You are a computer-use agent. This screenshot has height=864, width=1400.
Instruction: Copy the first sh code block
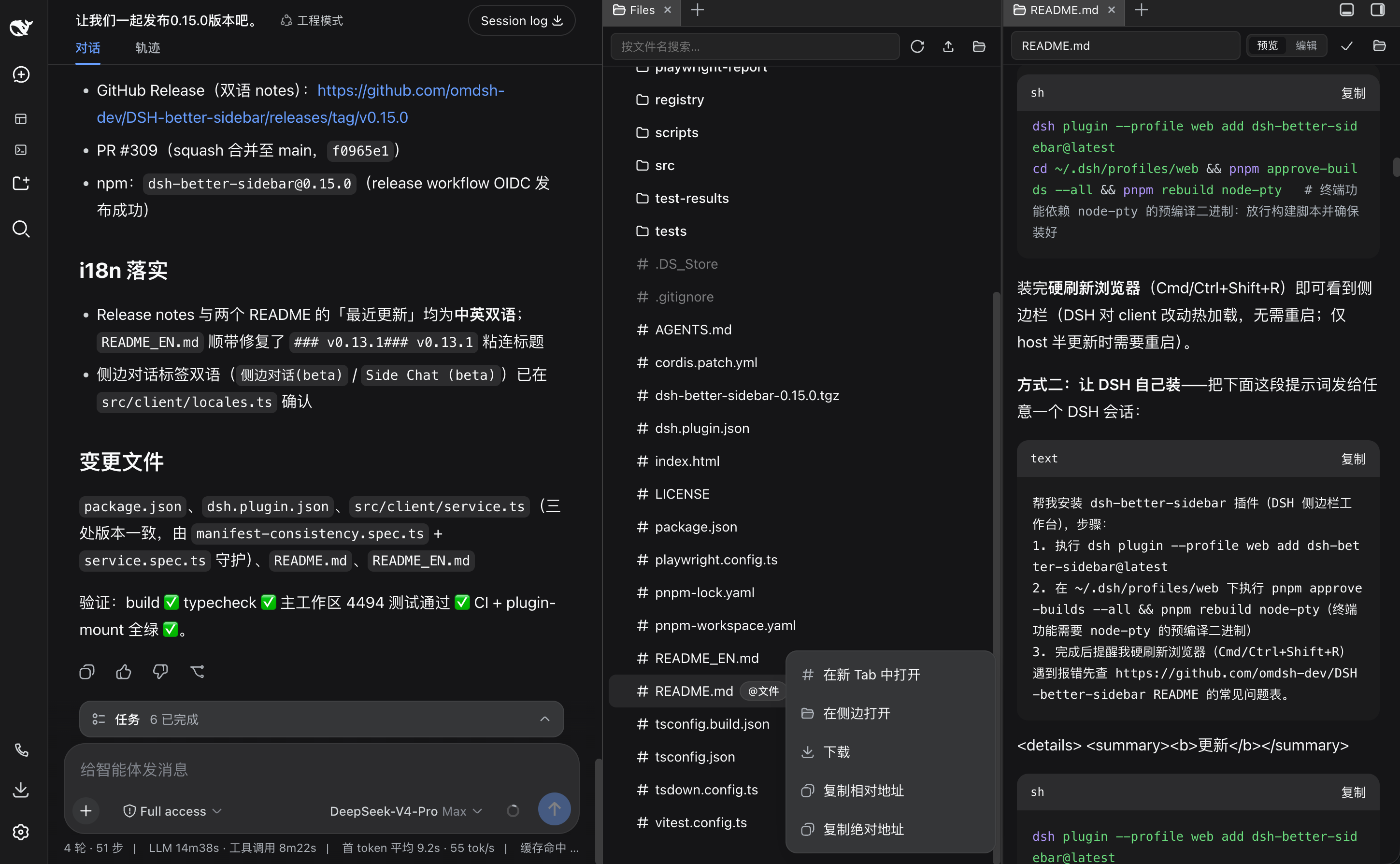click(x=1353, y=93)
